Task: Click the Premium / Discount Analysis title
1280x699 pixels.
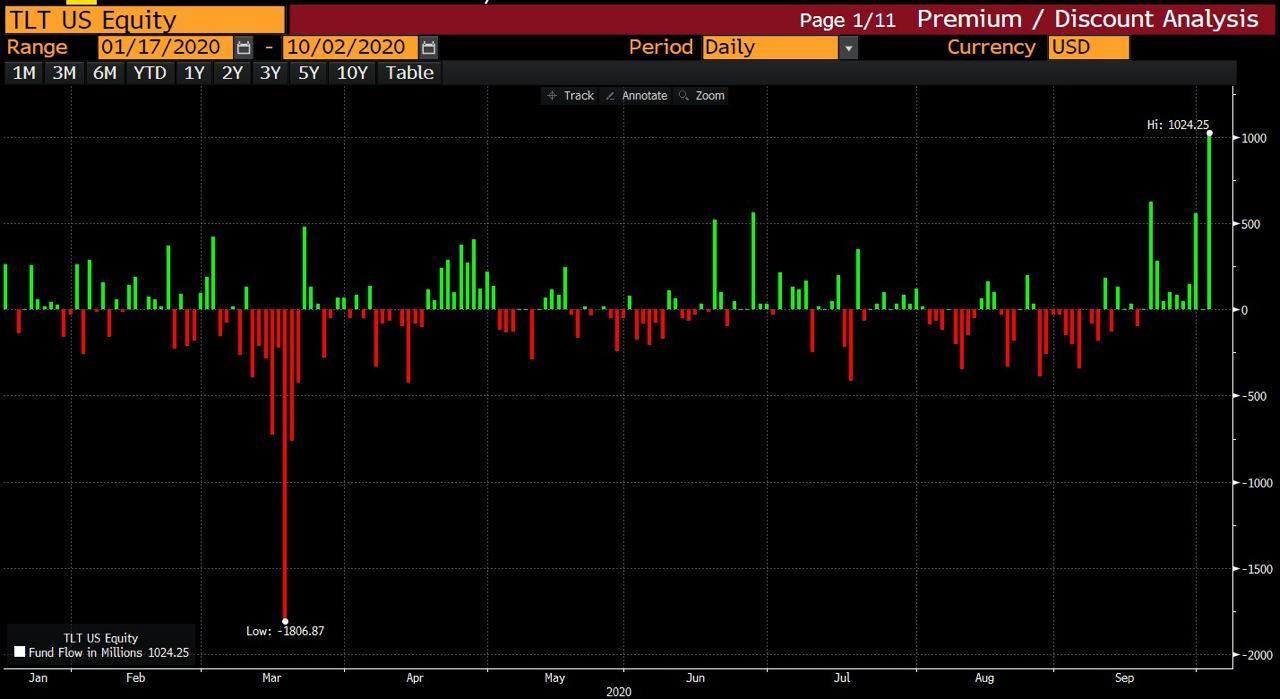Action: (x=1088, y=19)
